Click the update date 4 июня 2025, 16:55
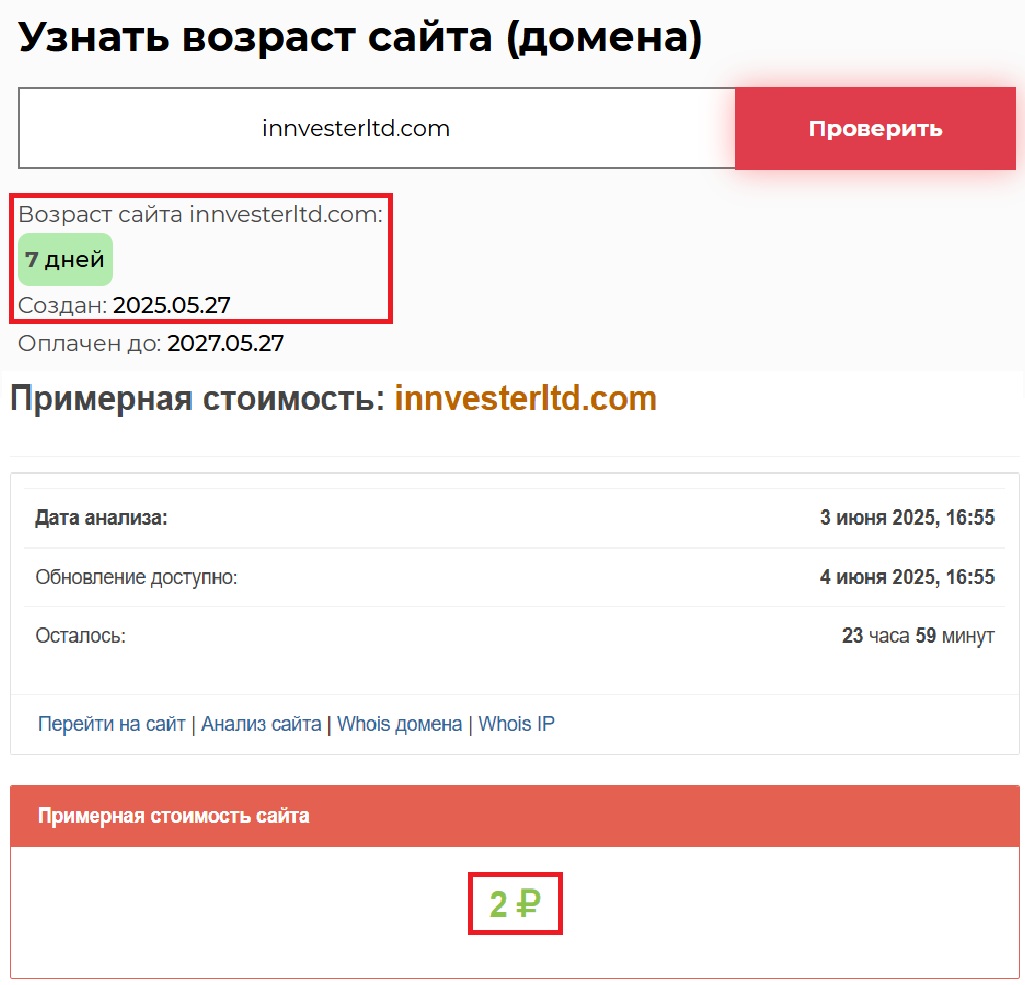This screenshot has width=1025, height=985. (x=907, y=577)
